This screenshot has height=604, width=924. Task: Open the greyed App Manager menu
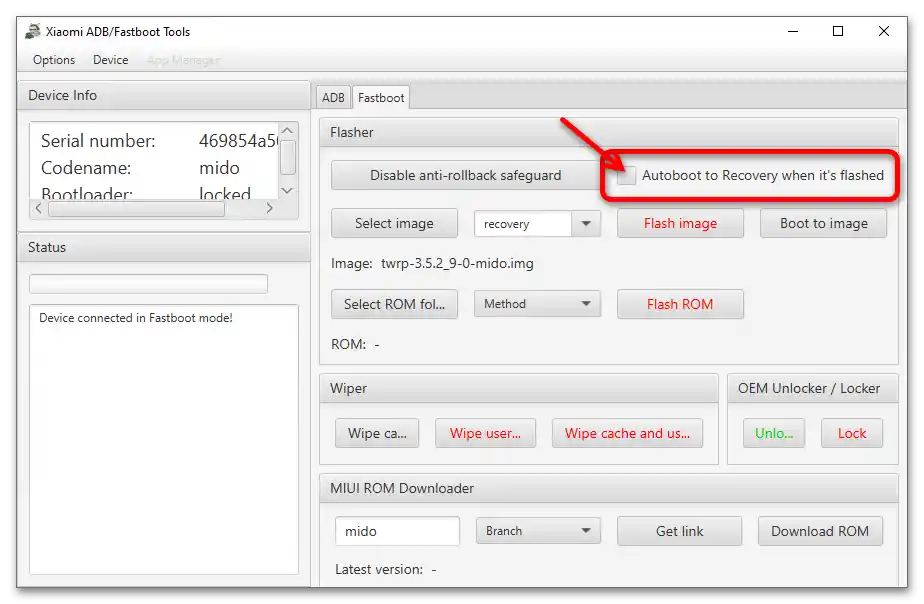point(183,60)
